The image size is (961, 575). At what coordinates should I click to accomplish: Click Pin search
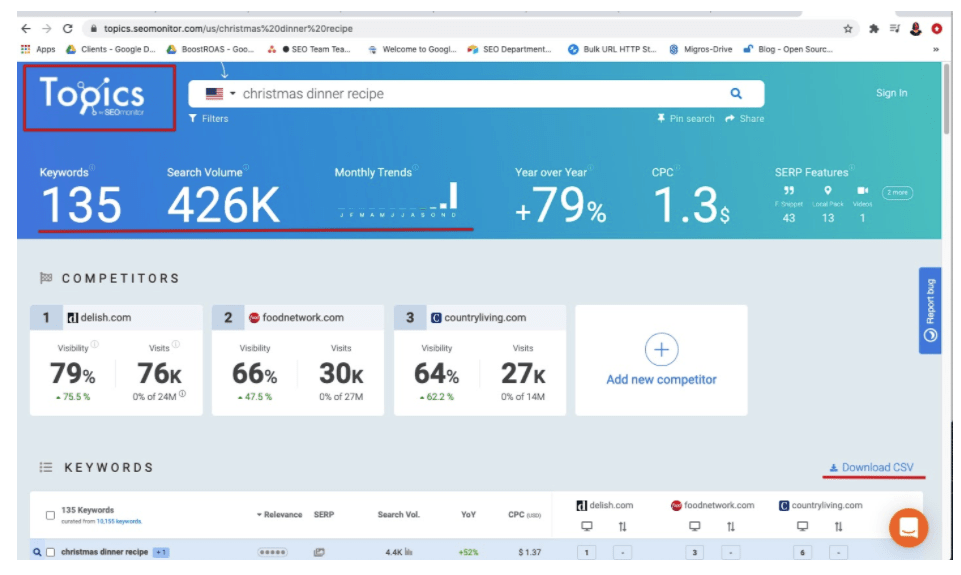tap(686, 118)
